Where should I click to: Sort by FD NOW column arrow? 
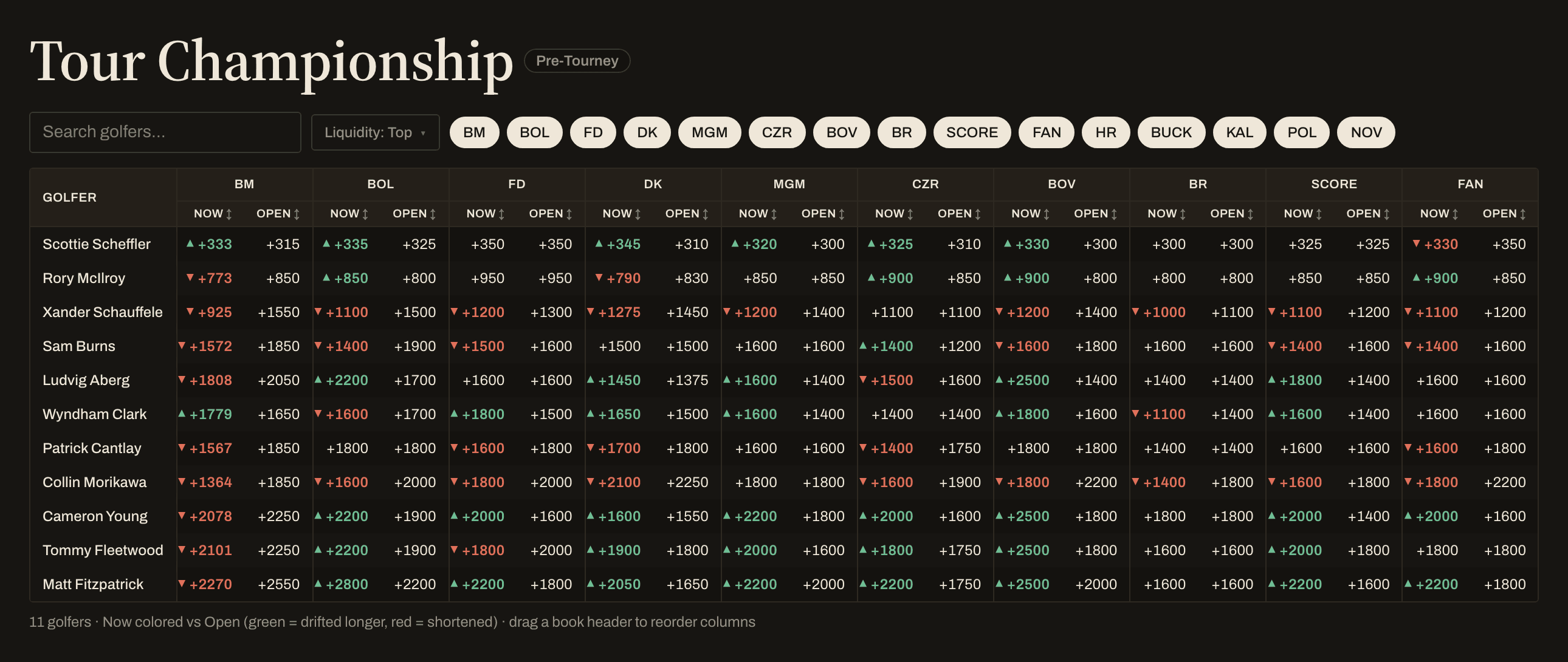point(501,214)
